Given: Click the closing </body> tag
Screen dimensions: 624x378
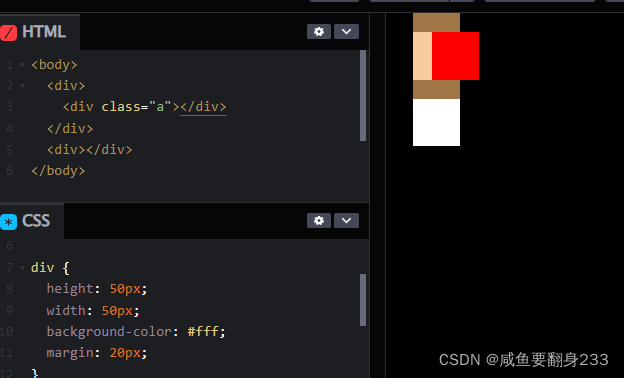Looking at the screenshot, I should point(58,171).
